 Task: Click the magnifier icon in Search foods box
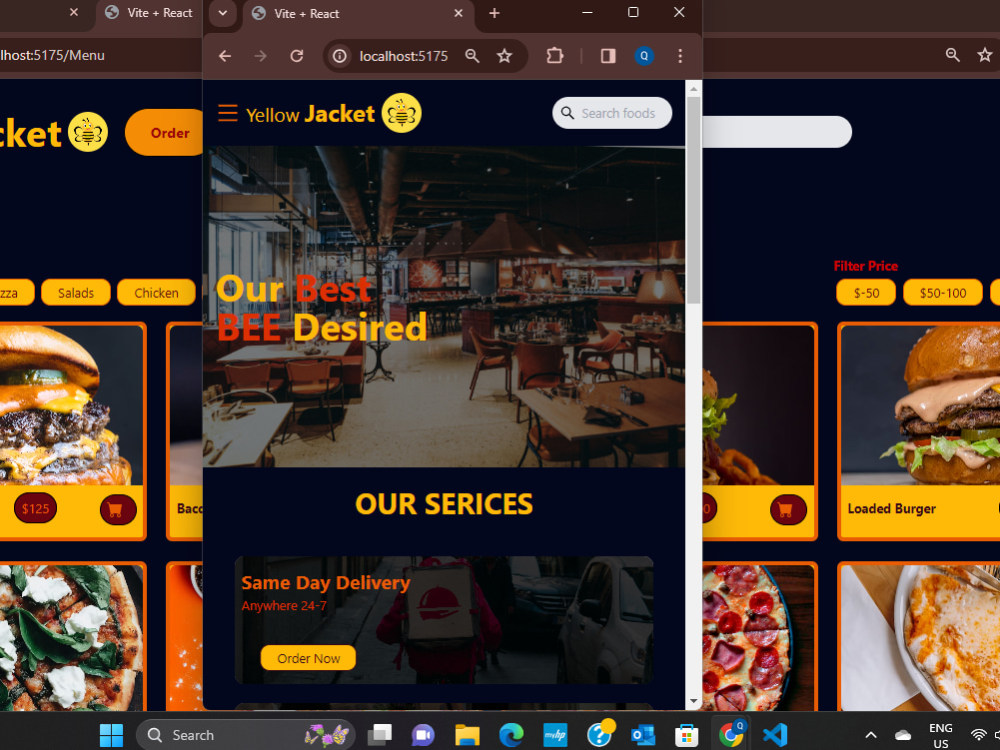click(567, 113)
